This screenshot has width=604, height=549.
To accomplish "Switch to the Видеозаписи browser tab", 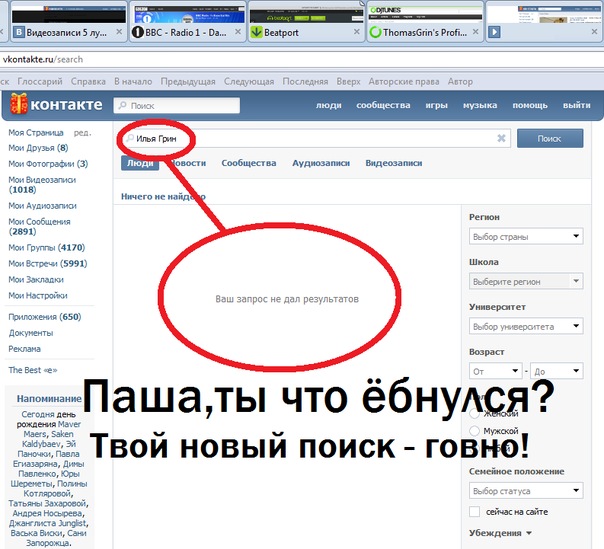I will click(69, 22).
